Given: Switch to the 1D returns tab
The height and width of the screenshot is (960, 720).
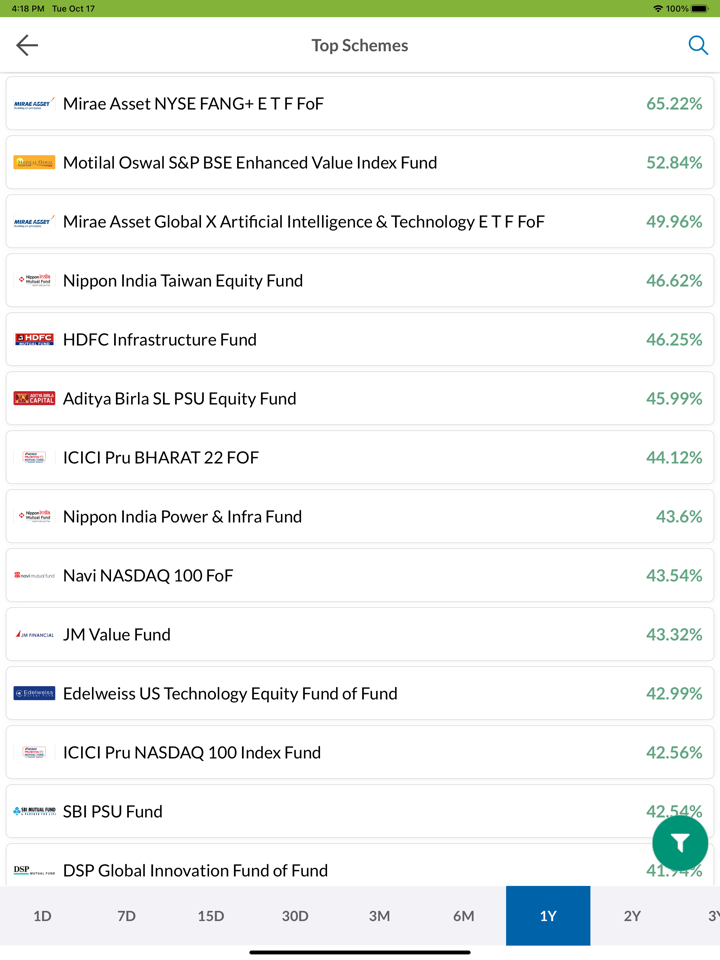Looking at the screenshot, I should coord(42,916).
